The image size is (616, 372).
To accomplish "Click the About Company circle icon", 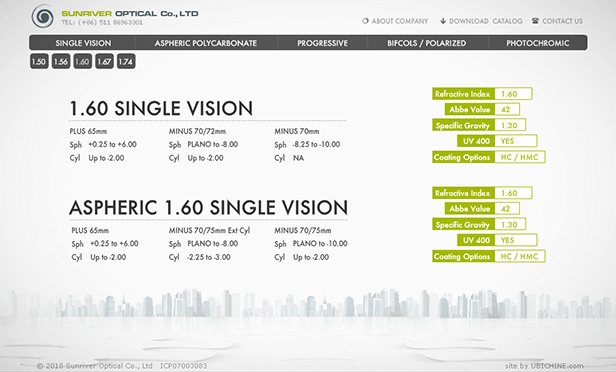I will (365, 21).
